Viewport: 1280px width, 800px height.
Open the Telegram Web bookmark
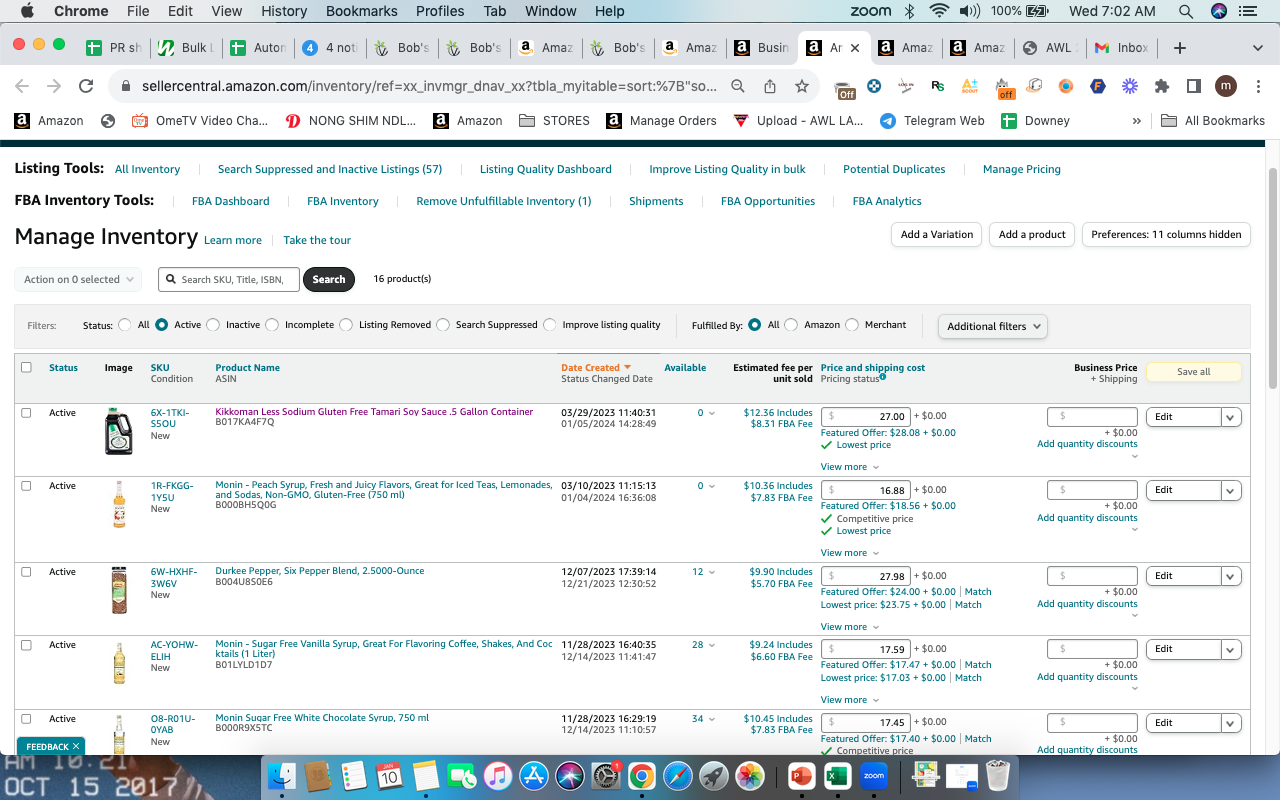tap(932, 121)
